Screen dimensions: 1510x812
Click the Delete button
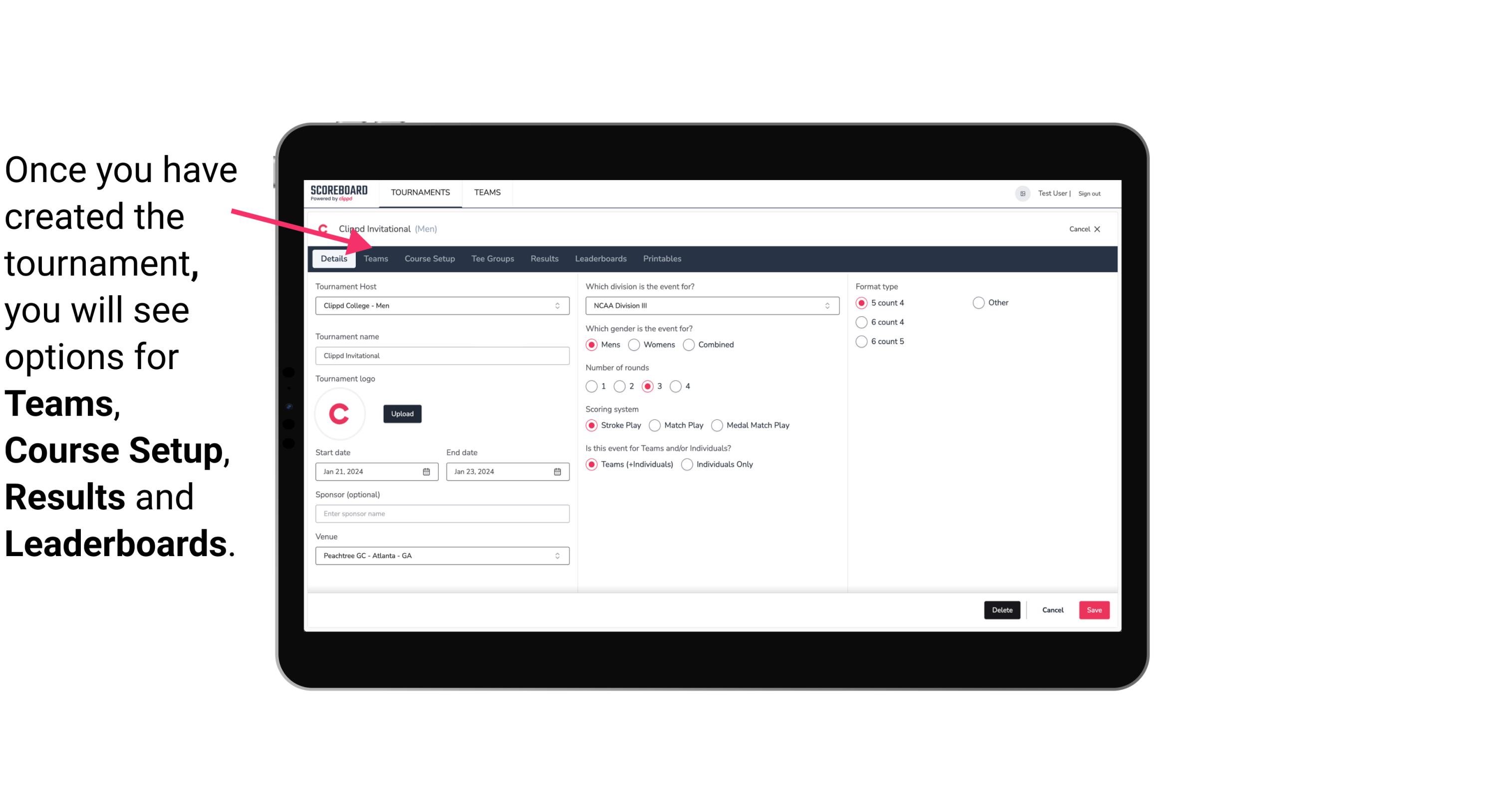click(1001, 610)
